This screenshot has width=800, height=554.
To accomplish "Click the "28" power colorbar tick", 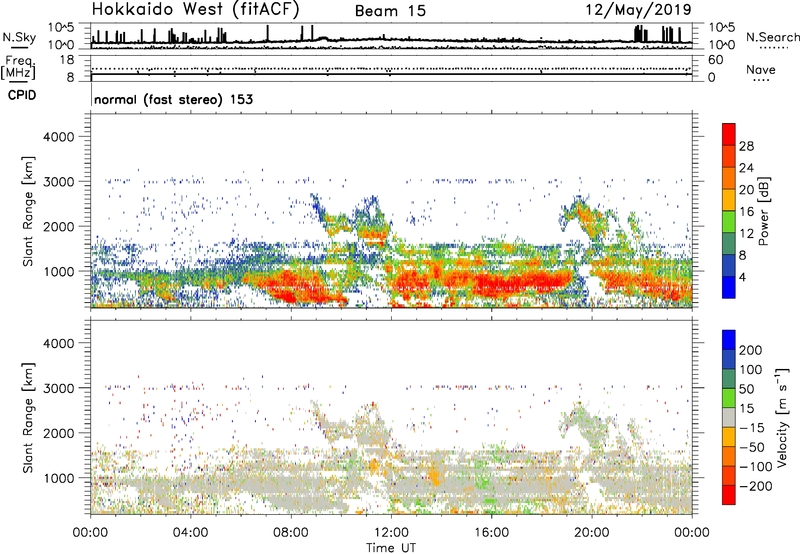I will tap(746, 146).
